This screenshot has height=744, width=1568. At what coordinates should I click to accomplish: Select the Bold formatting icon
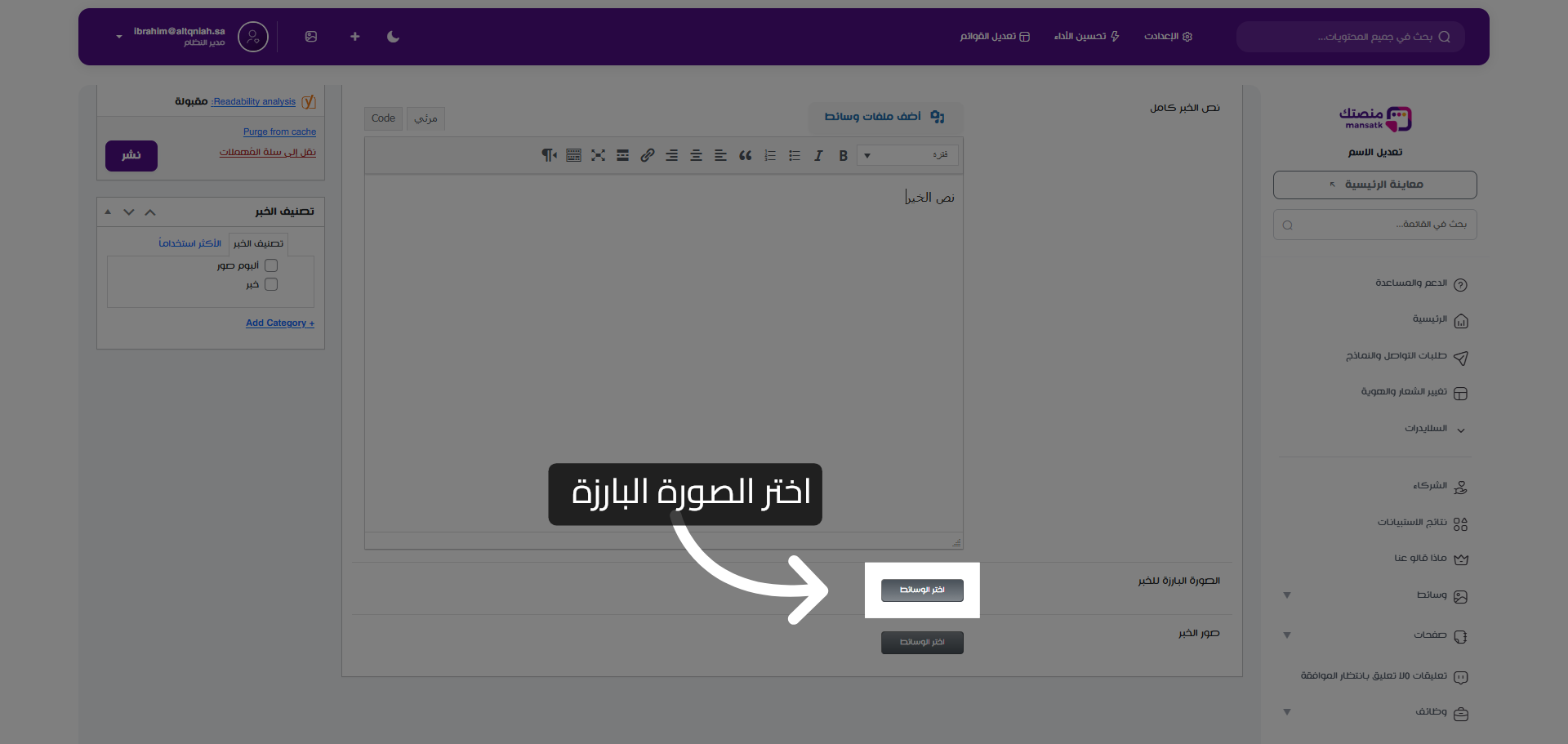[843, 155]
